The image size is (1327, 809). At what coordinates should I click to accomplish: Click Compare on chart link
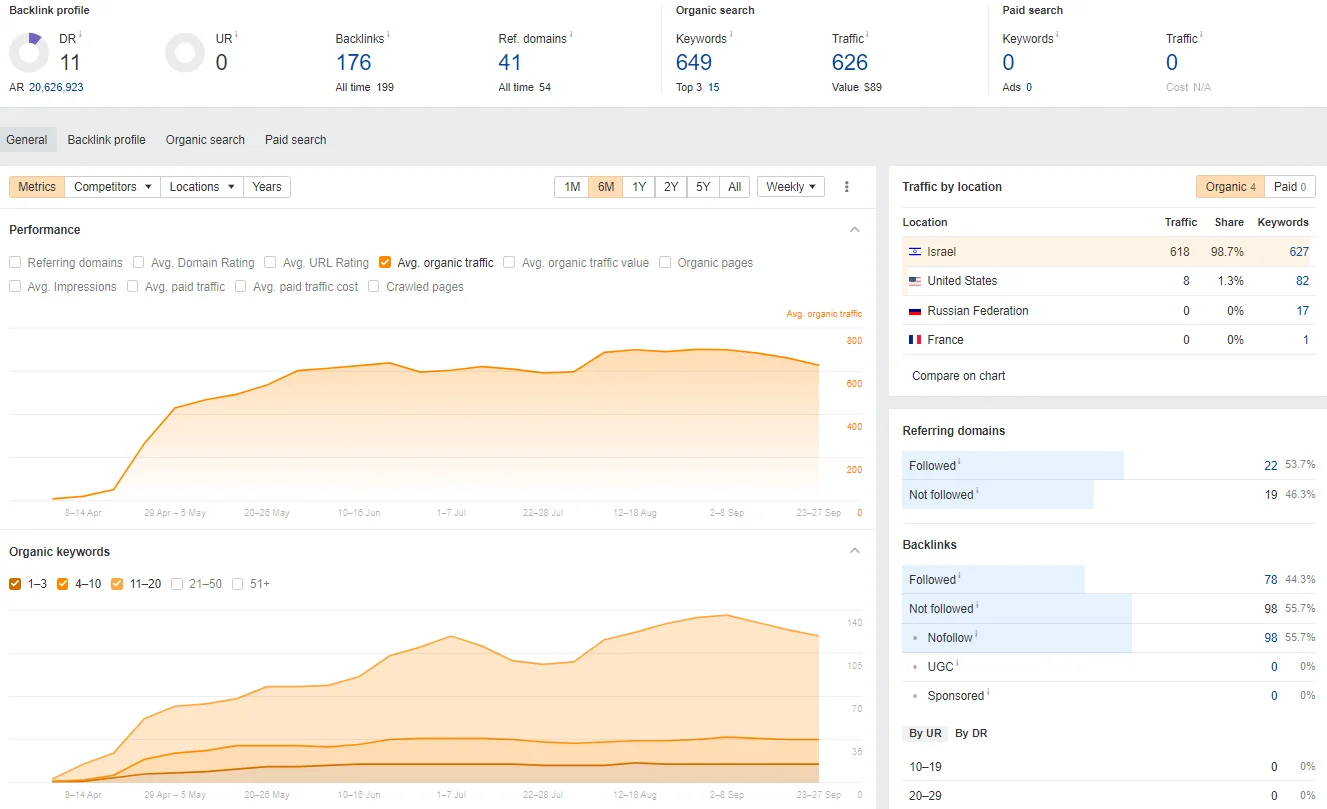click(x=958, y=376)
